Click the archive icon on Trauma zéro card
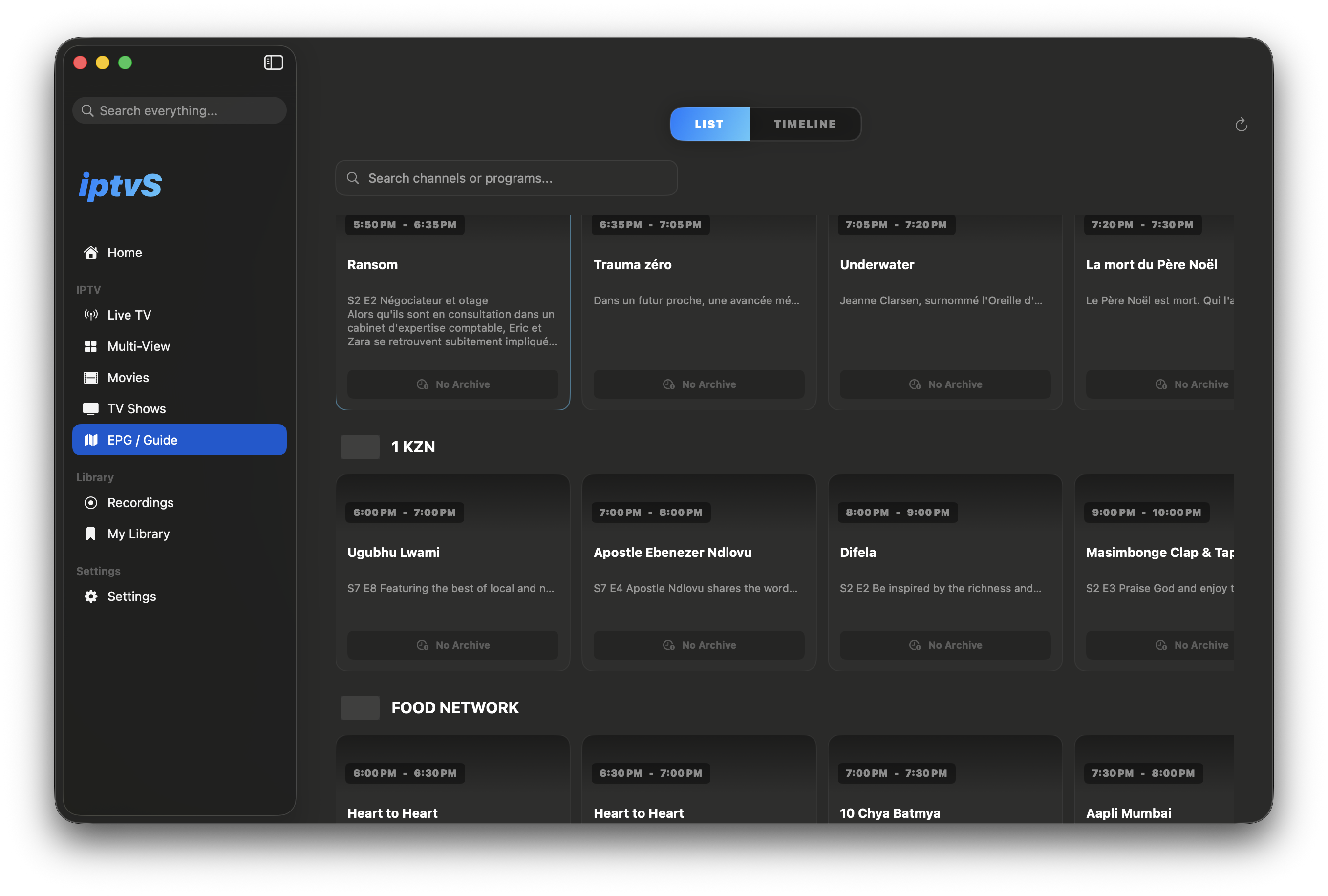 (669, 384)
